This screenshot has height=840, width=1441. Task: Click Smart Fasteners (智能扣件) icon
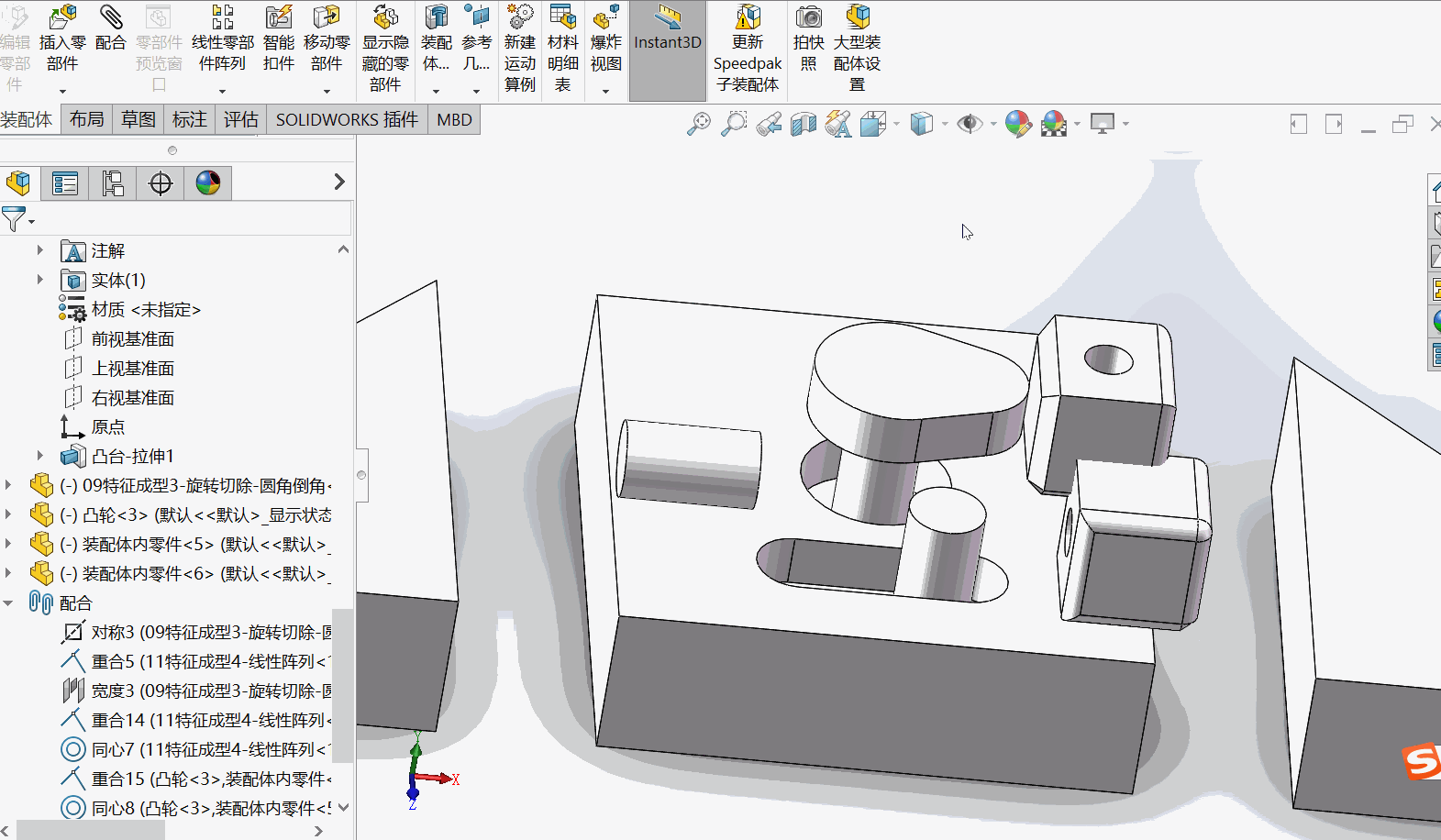point(279,17)
